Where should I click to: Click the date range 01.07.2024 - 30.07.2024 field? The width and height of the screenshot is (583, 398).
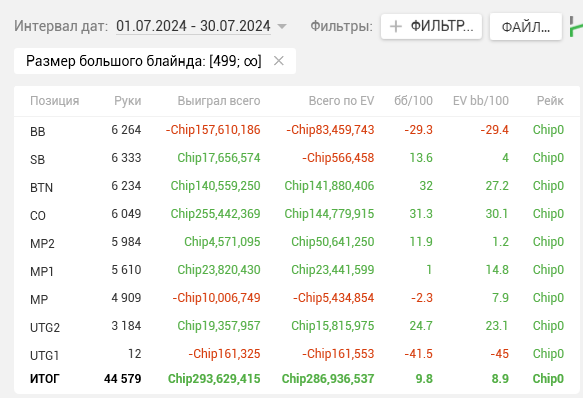coord(193,26)
